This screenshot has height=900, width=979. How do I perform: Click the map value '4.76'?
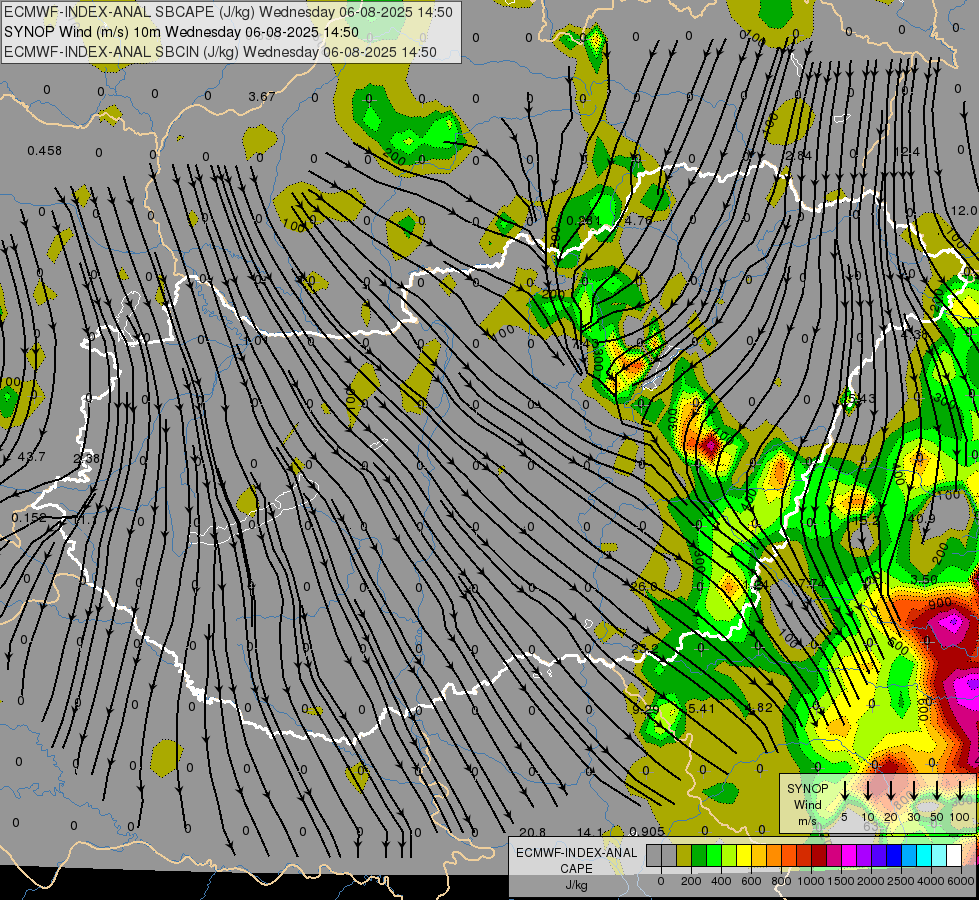pos(638,220)
